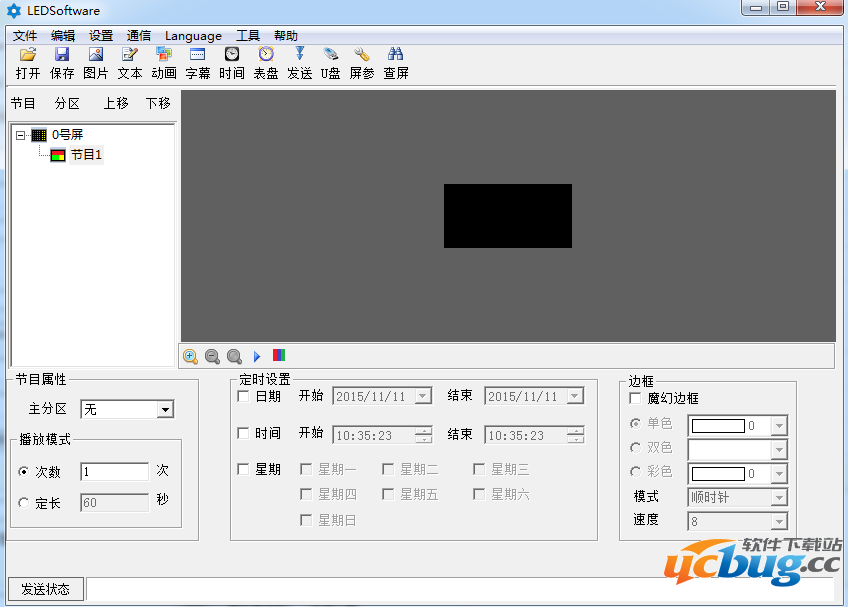
Task: Open the Language menu
Action: click(193, 35)
